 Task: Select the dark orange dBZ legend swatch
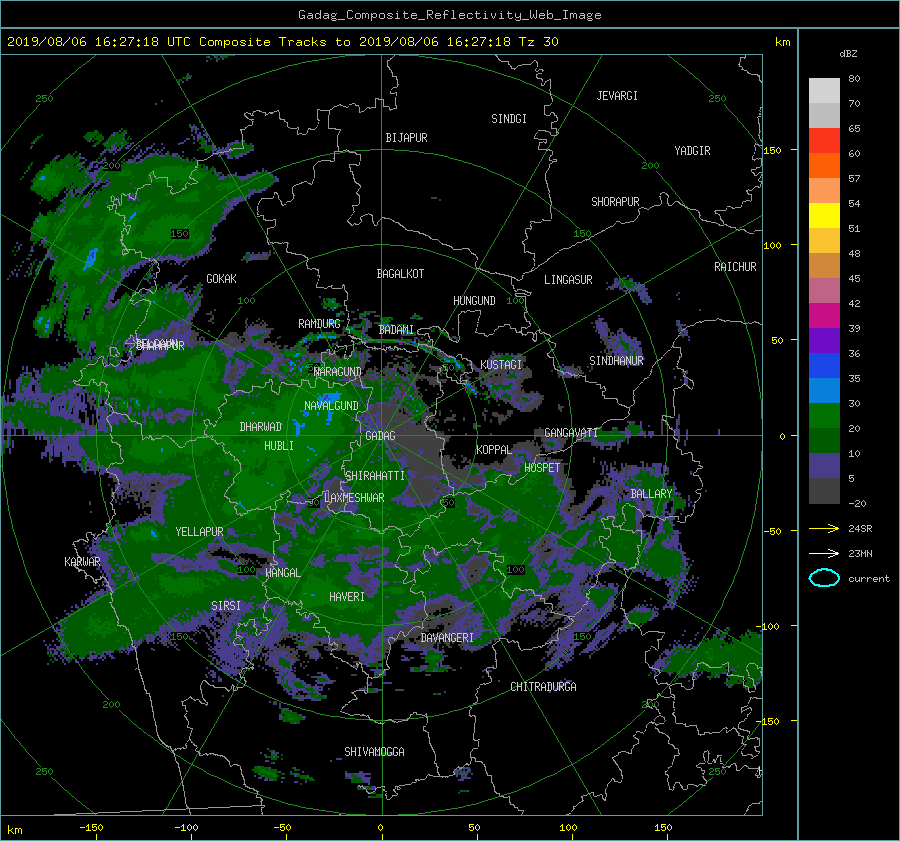pyautogui.click(x=824, y=166)
